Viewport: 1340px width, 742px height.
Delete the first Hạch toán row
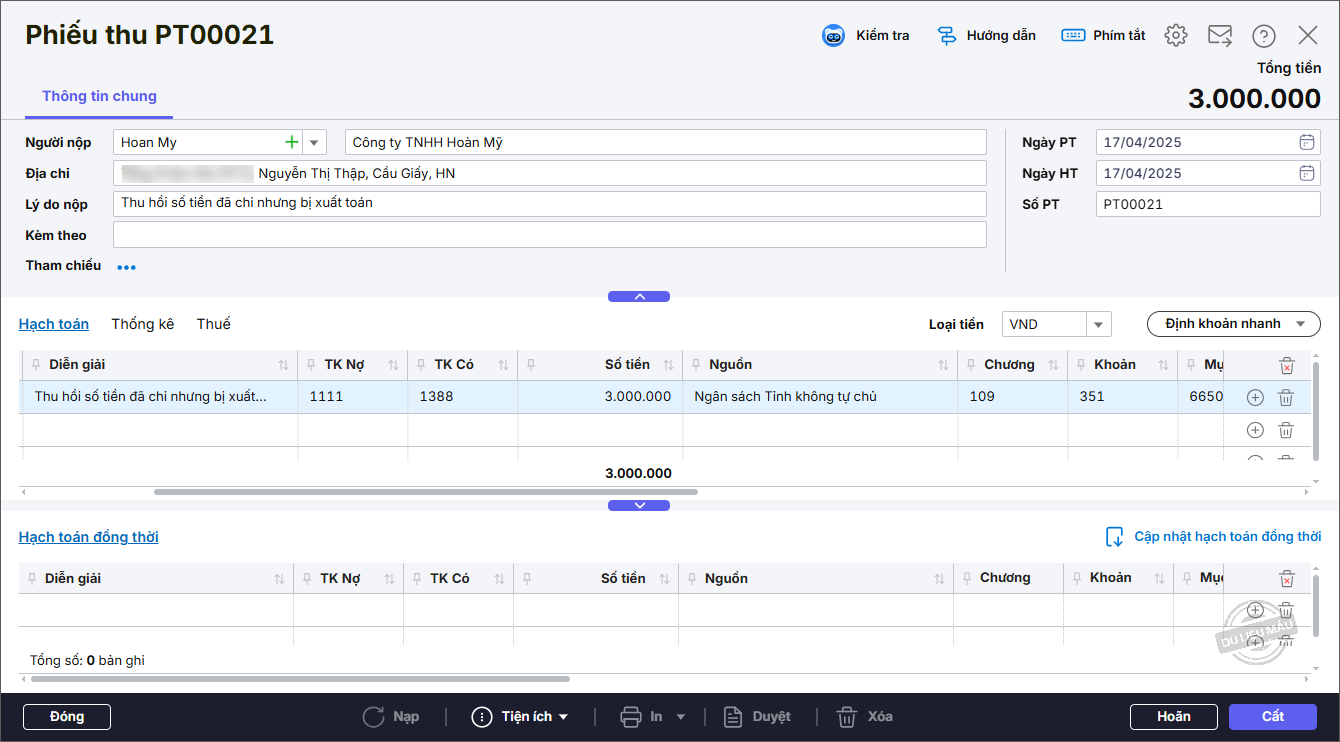pos(1286,397)
